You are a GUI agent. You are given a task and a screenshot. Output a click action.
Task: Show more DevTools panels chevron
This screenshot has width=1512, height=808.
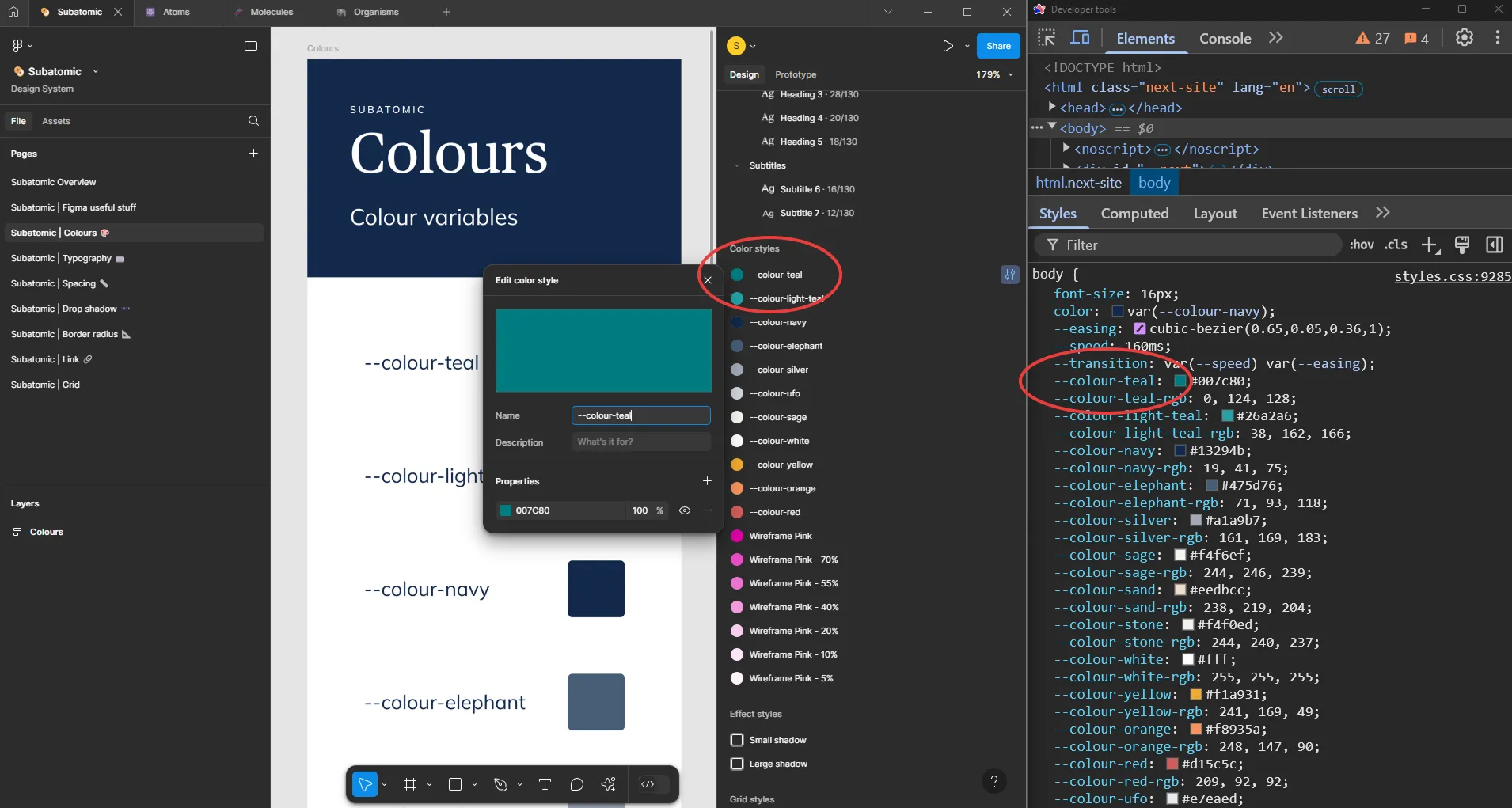(x=1275, y=38)
